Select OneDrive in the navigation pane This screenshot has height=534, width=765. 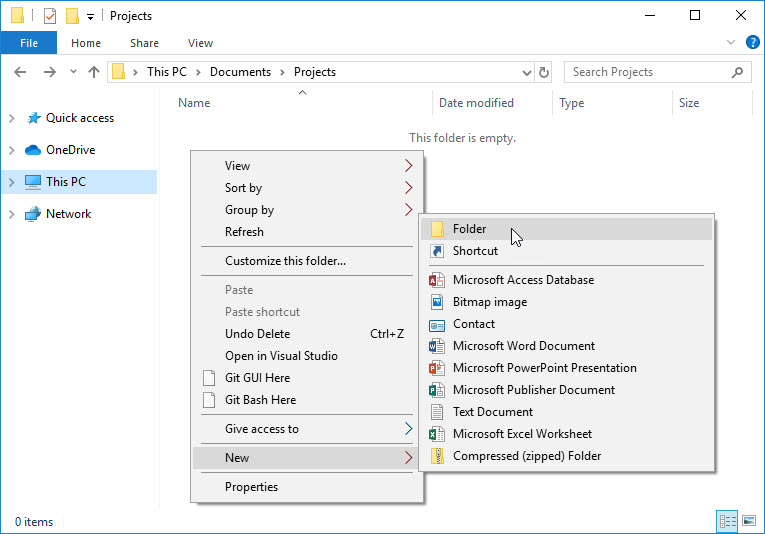click(70, 150)
